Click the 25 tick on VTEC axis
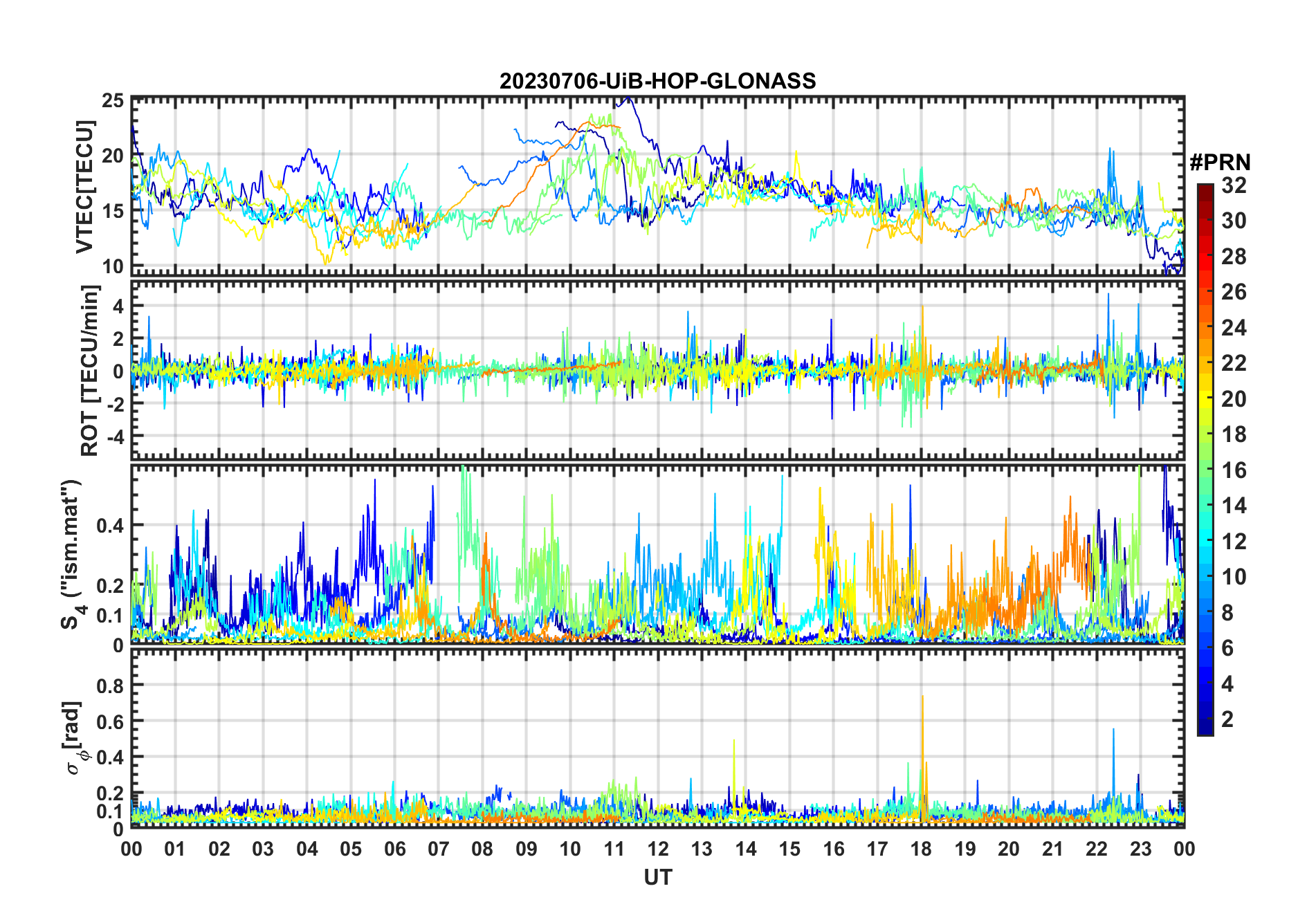Image resolution: width=1316 pixels, height=920 pixels. [x=113, y=102]
